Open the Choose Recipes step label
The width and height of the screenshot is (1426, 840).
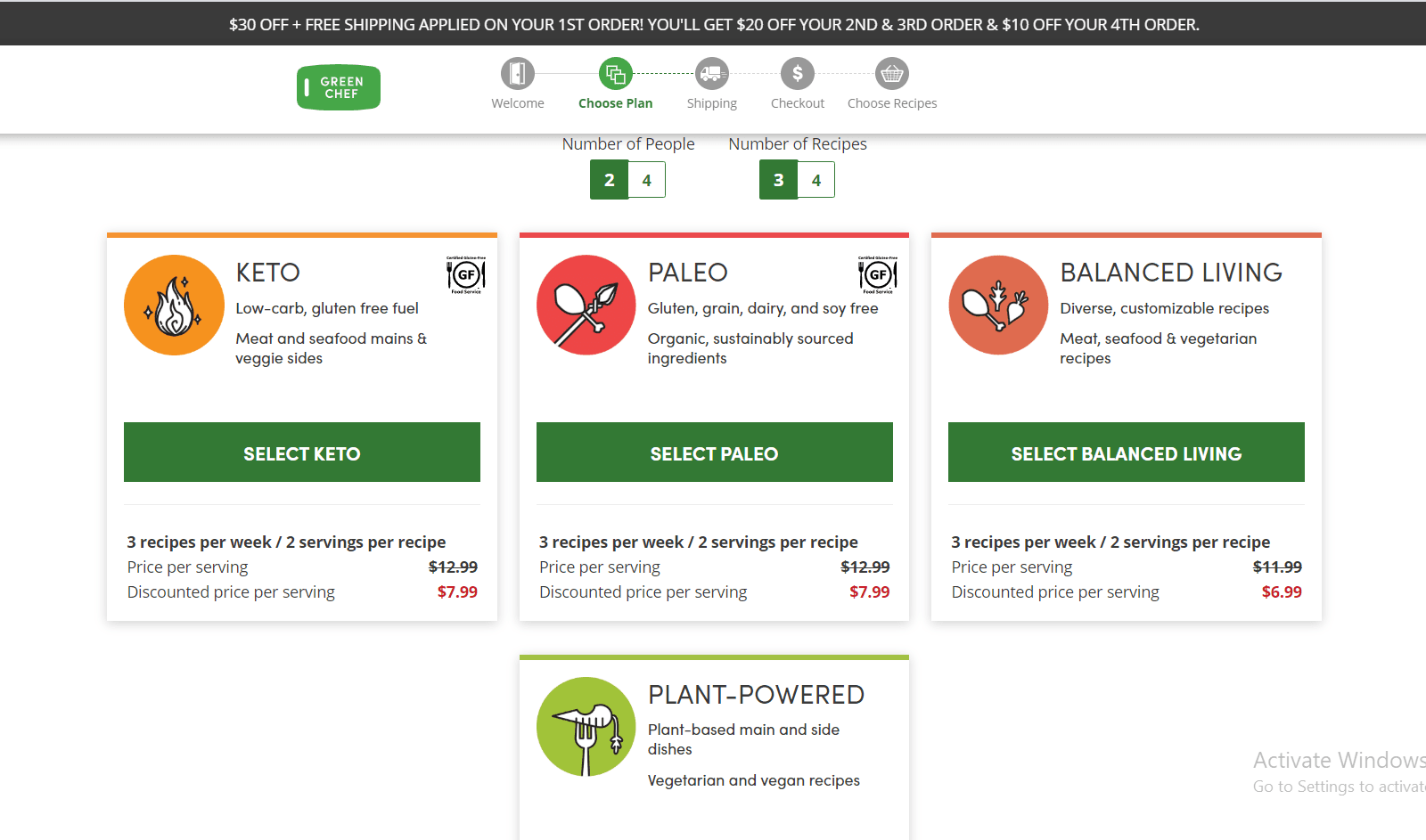pos(892,103)
